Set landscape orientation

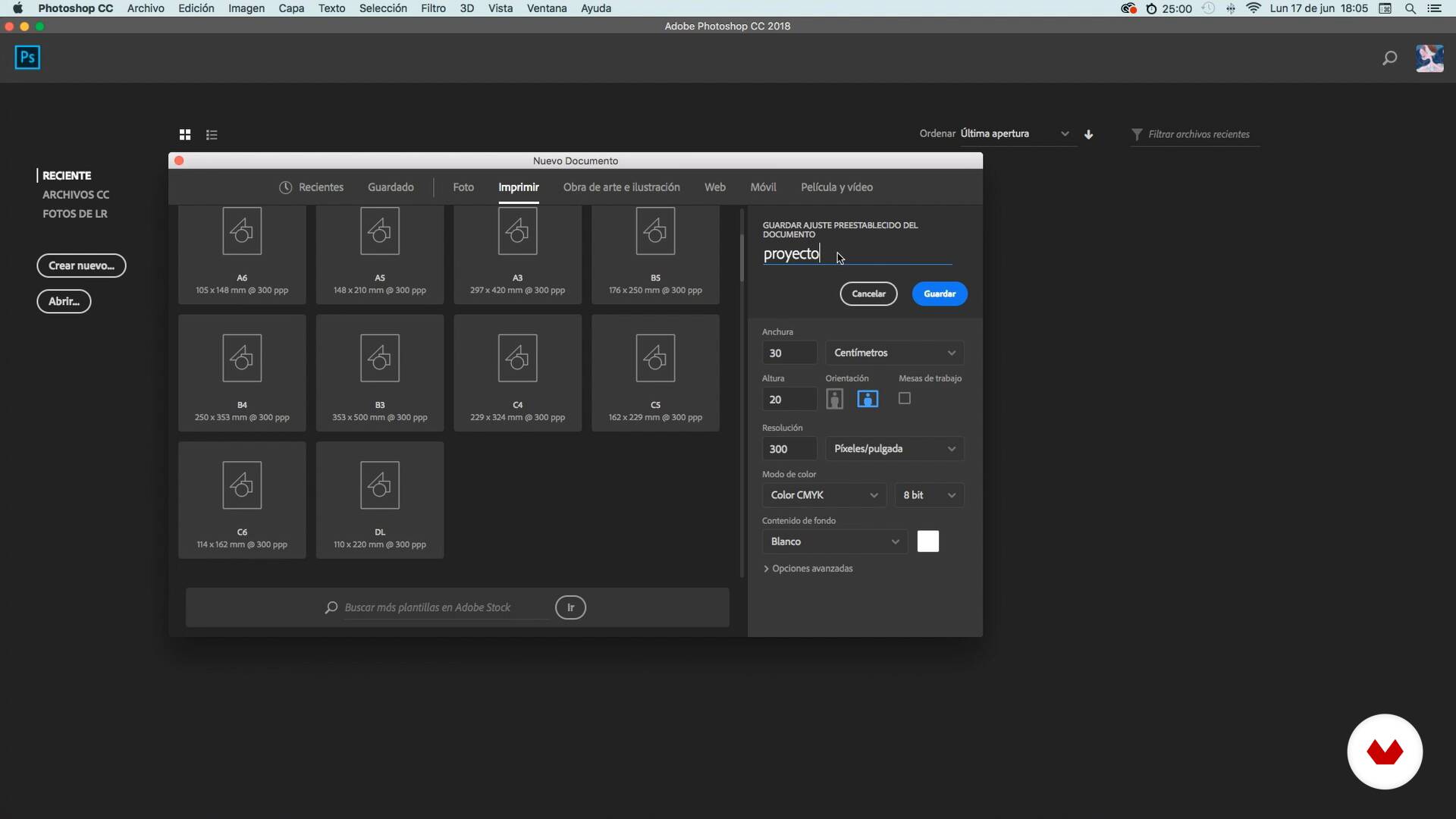pos(868,399)
